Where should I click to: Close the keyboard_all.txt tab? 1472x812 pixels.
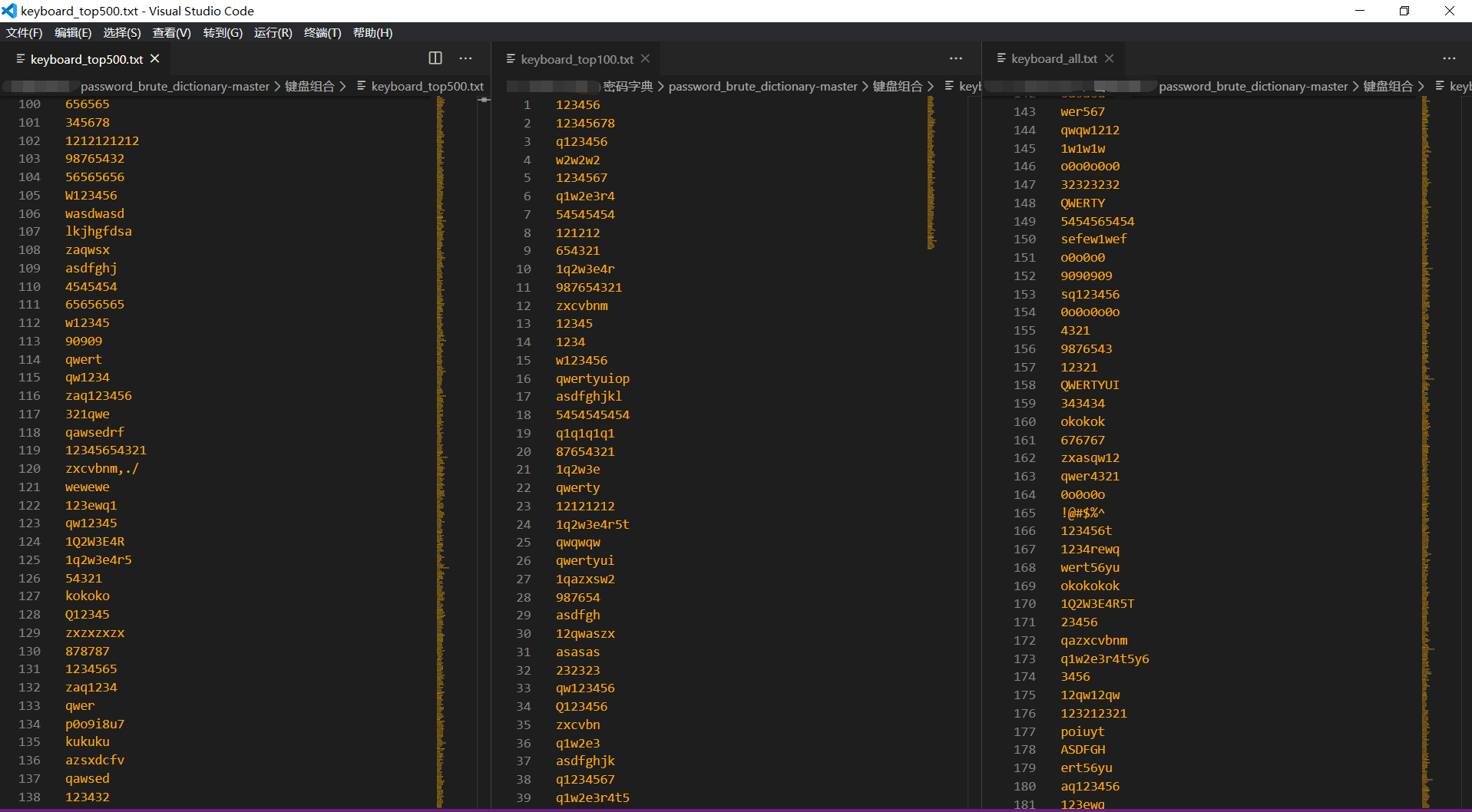pyautogui.click(x=1109, y=58)
